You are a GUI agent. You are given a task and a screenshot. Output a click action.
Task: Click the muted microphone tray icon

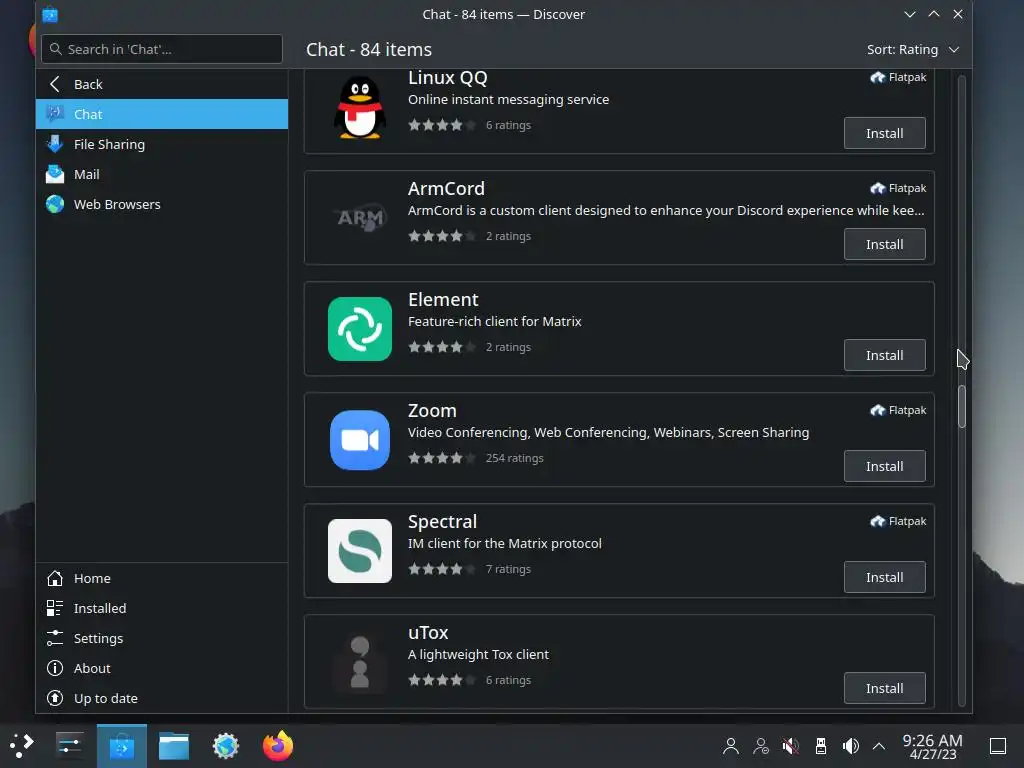[791, 746]
